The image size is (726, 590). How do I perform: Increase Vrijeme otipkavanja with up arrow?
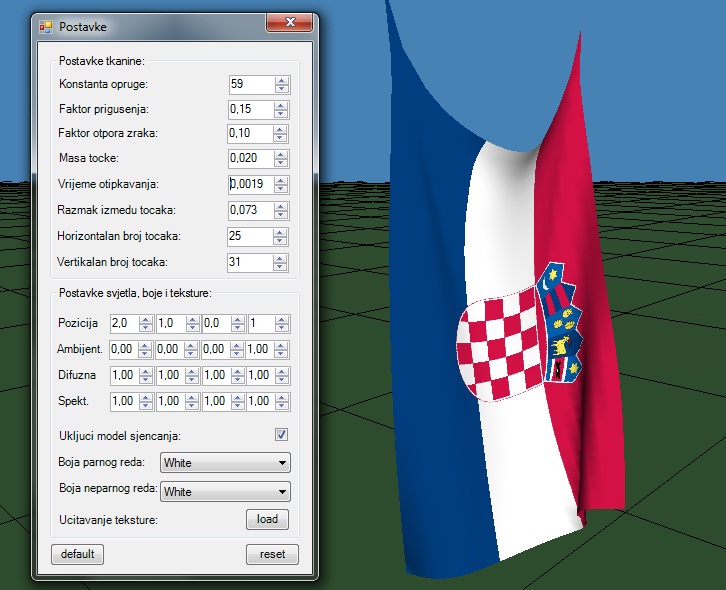(x=281, y=181)
